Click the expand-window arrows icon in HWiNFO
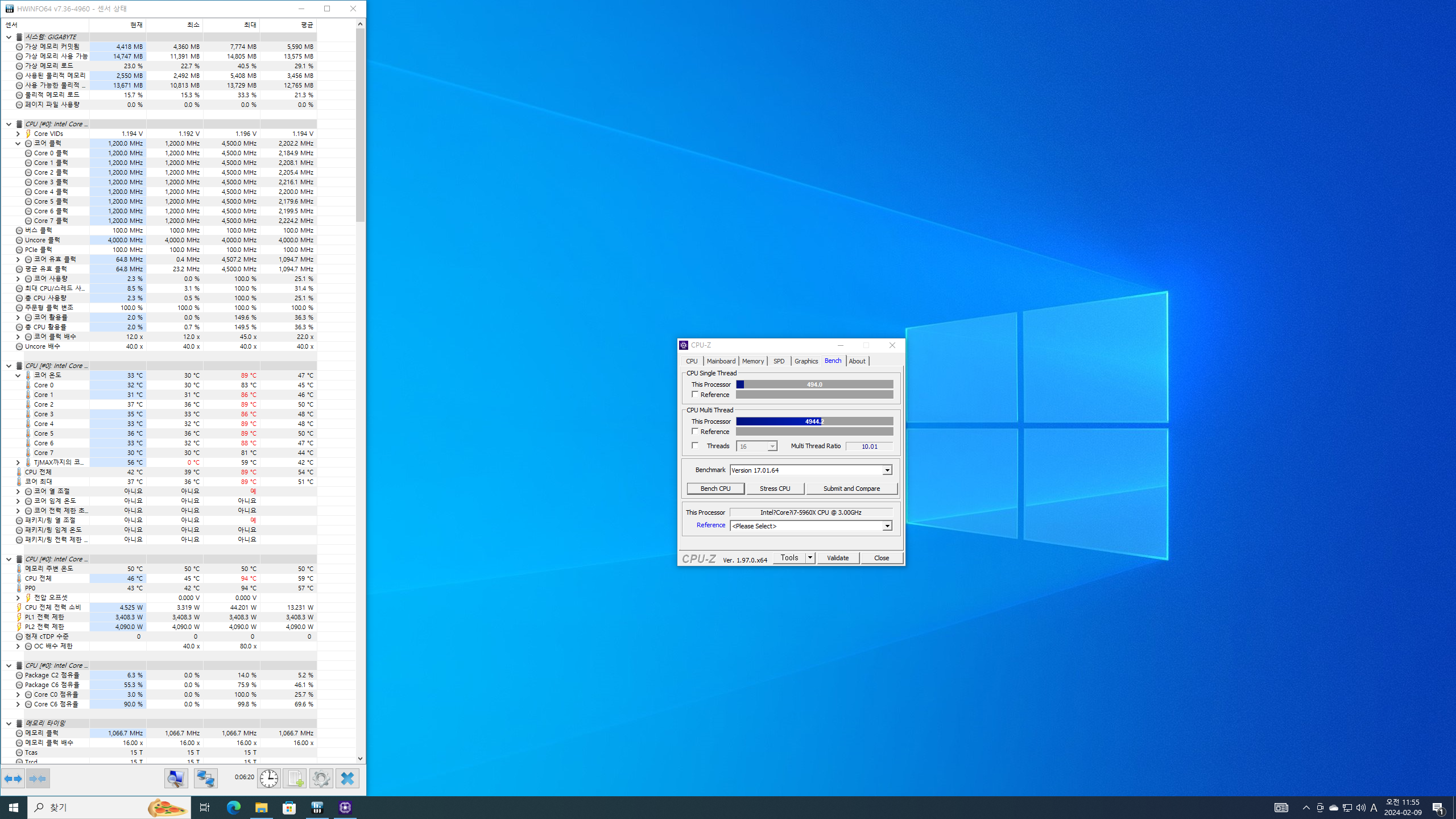This screenshot has width=1456, height=819. (x=13, y=779)
